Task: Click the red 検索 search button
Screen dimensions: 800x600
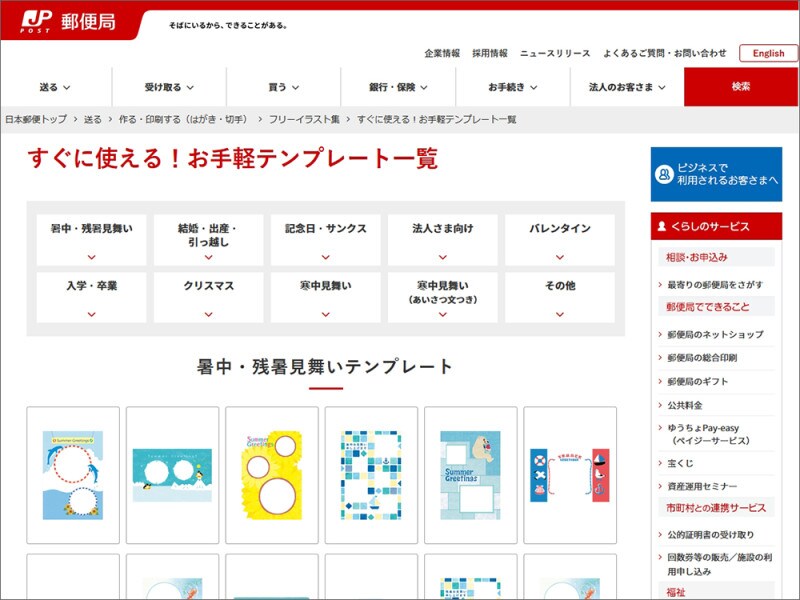Action: click(741, 86)
